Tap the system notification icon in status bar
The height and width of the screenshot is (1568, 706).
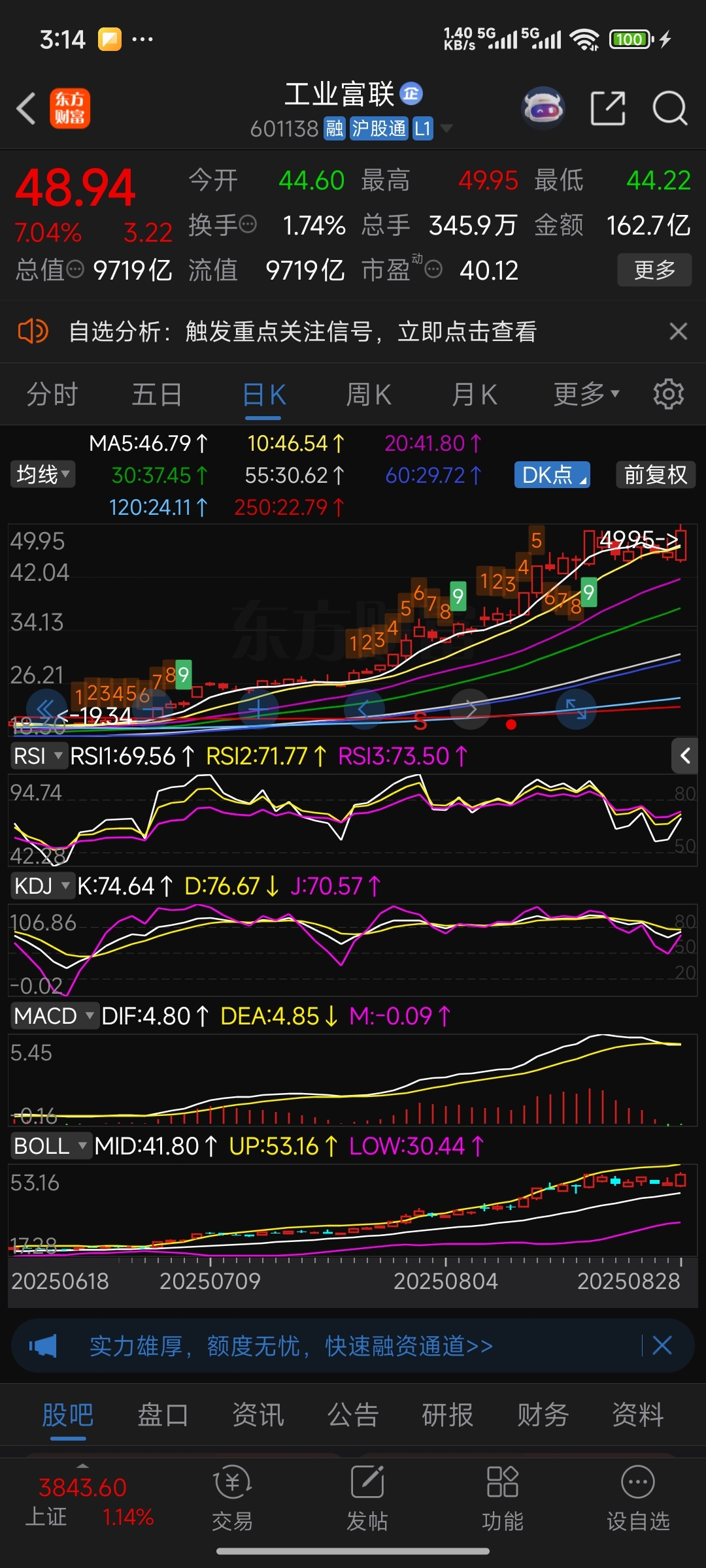coord(110,39)
